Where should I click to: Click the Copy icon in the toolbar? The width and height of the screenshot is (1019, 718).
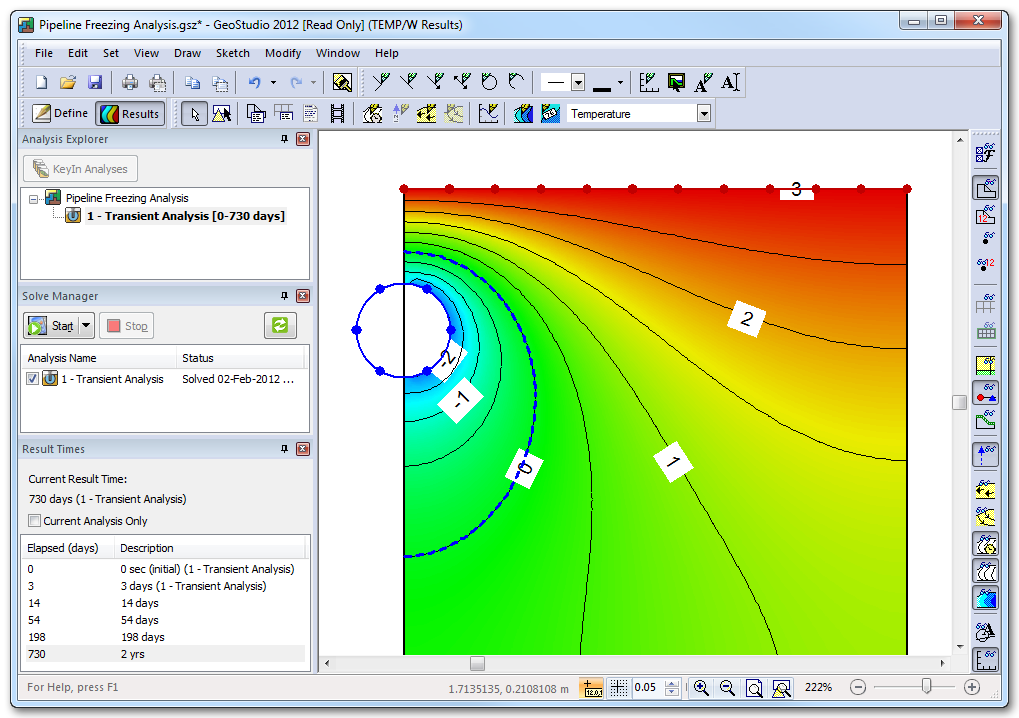192,83
